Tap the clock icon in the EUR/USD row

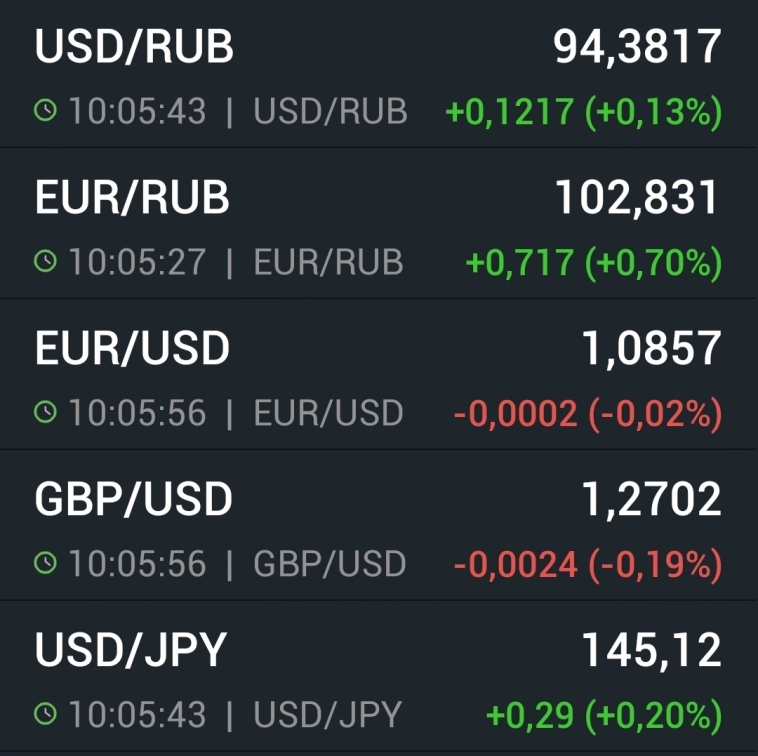45,413
